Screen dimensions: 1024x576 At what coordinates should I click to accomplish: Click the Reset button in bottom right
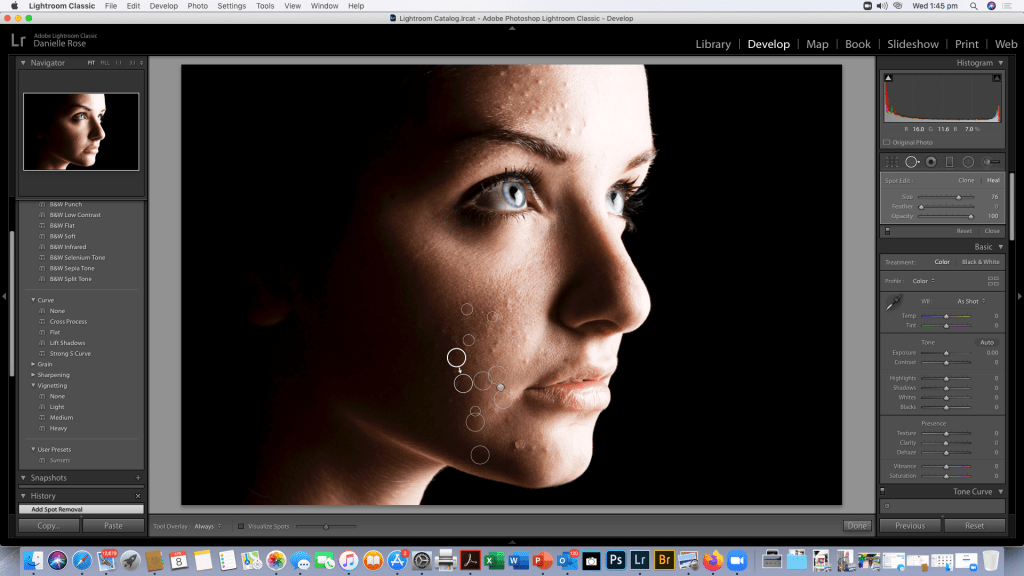pos(973,526)
